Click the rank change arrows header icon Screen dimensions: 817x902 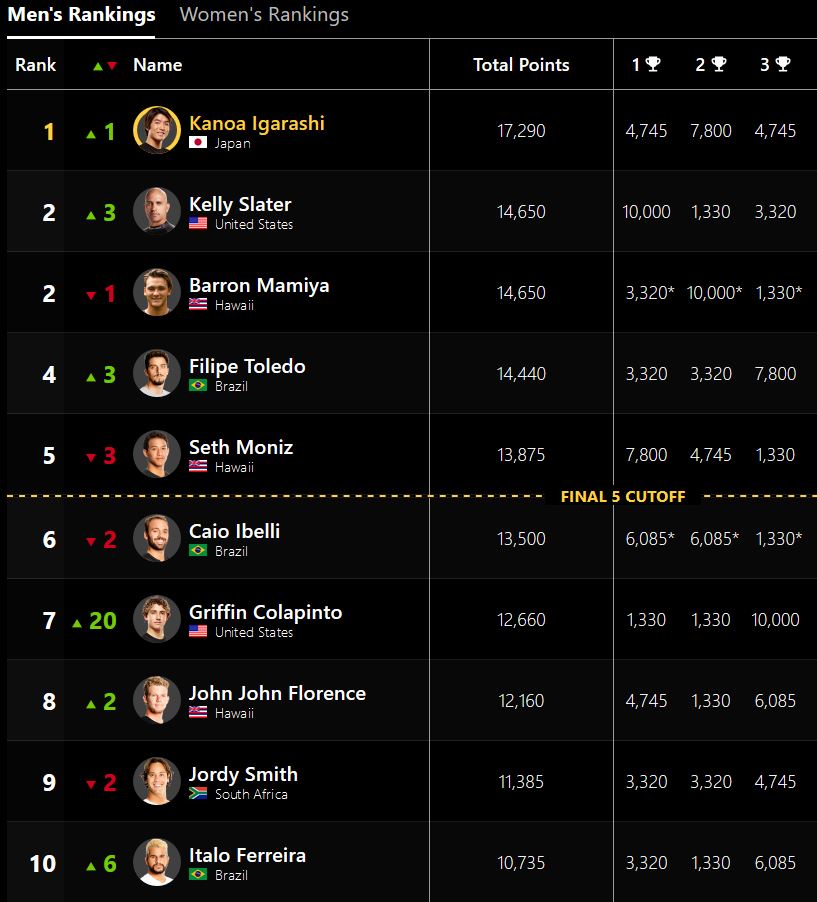(105, 66)
